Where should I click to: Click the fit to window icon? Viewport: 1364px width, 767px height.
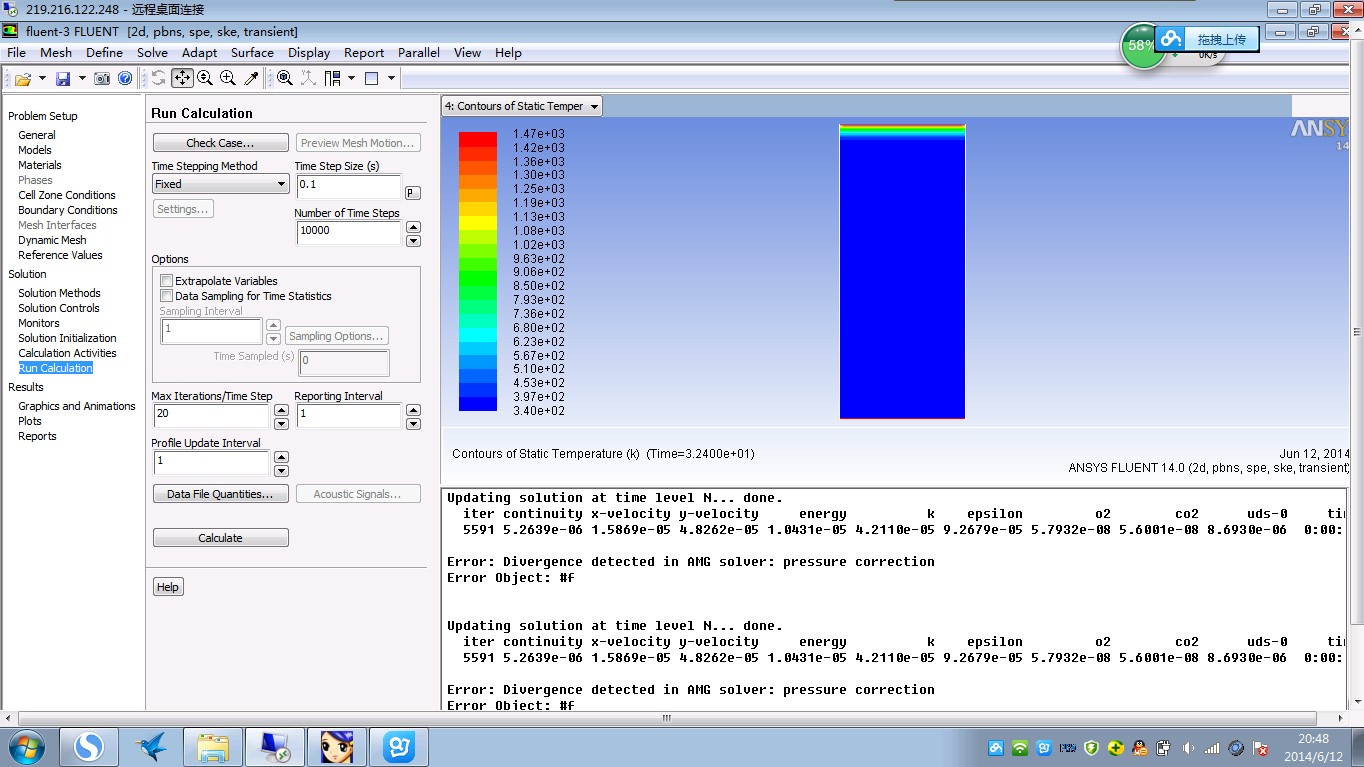(285, 78)
